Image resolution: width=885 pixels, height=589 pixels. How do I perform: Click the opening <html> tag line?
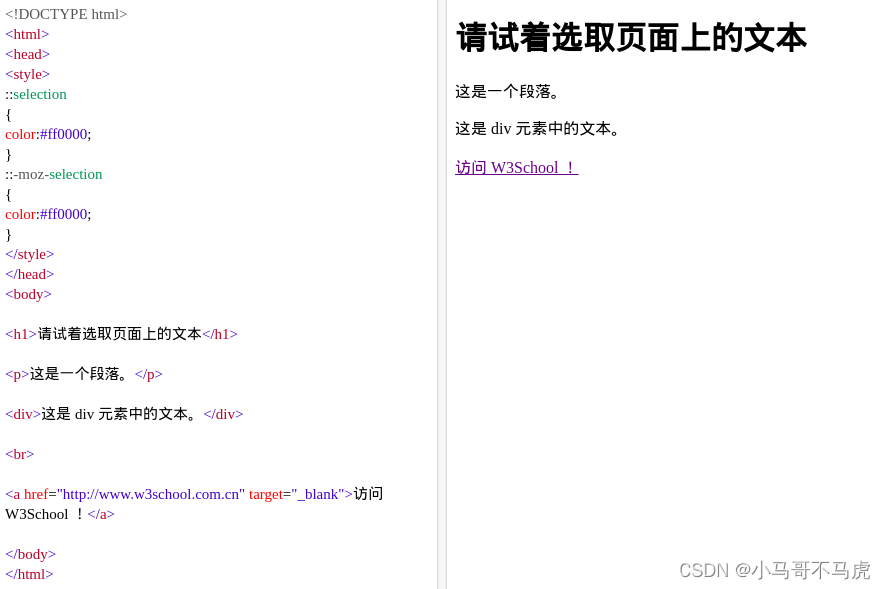click(27, 34)
